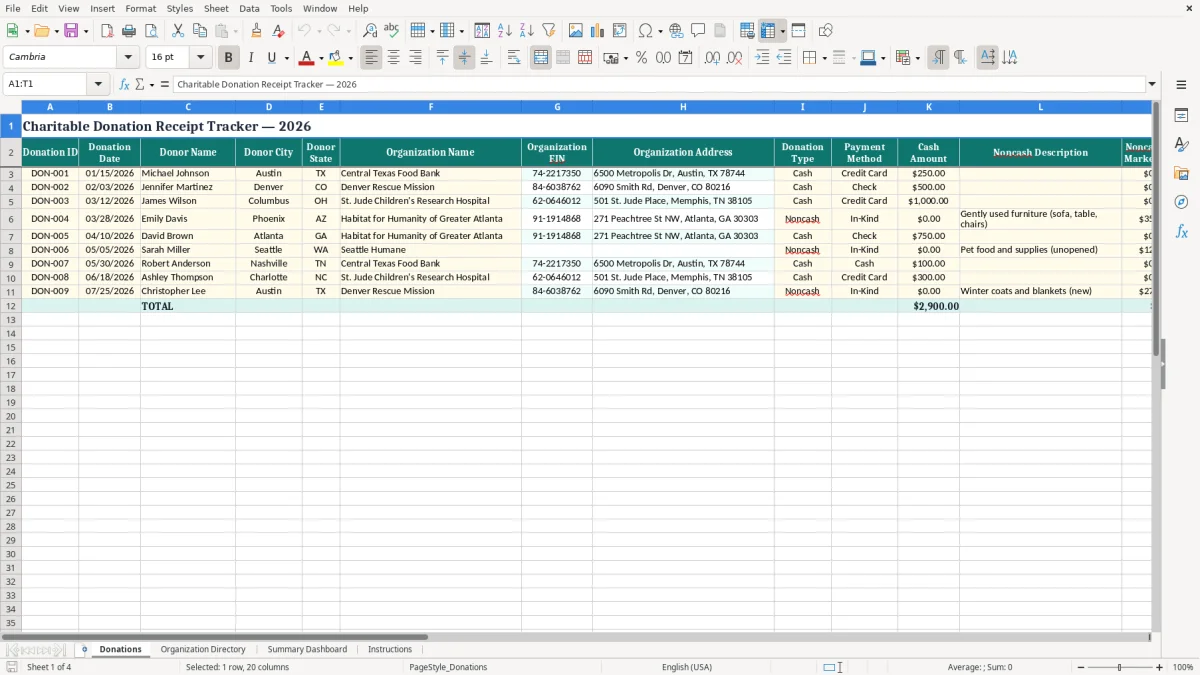Image resolution: width=1200 pixels, height=675 pixels.
Task: Toggle Align Left
Action: tap(372, 58)
